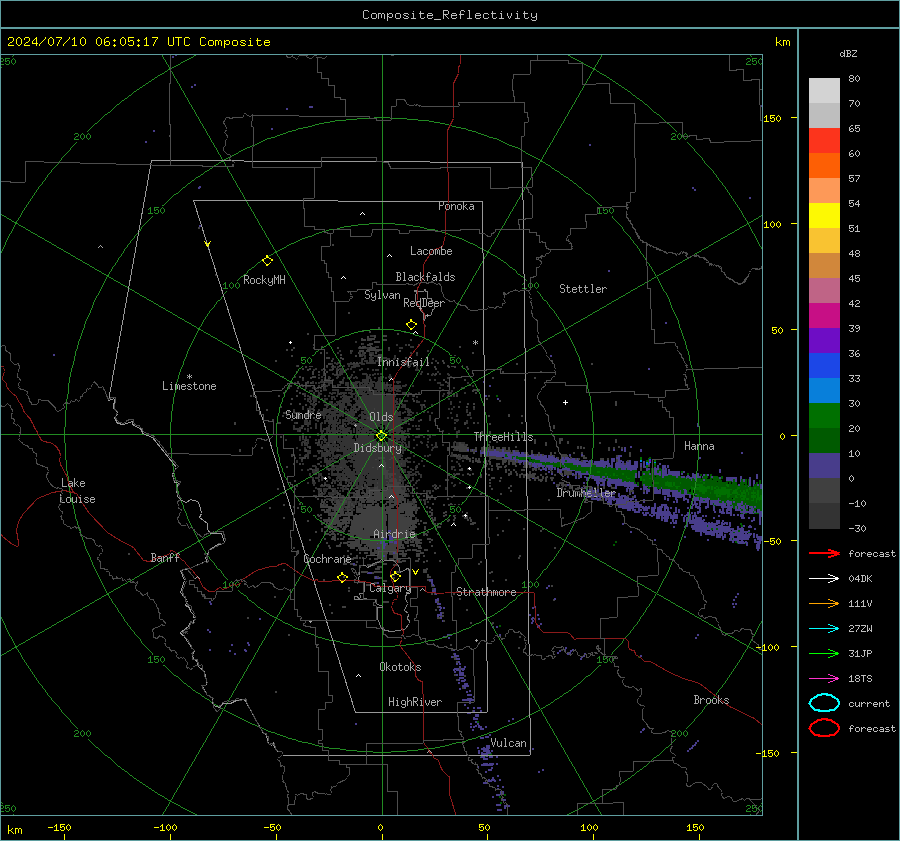Click the ThreeHills town label
Viewport: 900px width, 841px height.
(x=503, y=437)
